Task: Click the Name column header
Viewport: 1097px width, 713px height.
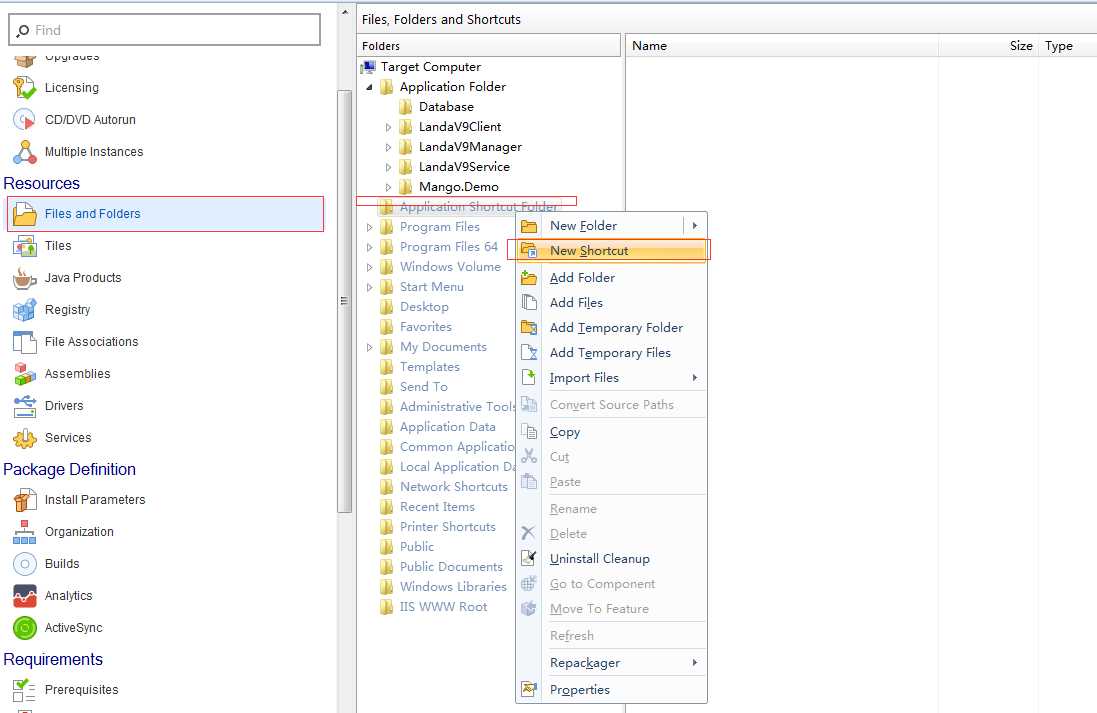Action: click(x=781, y=45)
